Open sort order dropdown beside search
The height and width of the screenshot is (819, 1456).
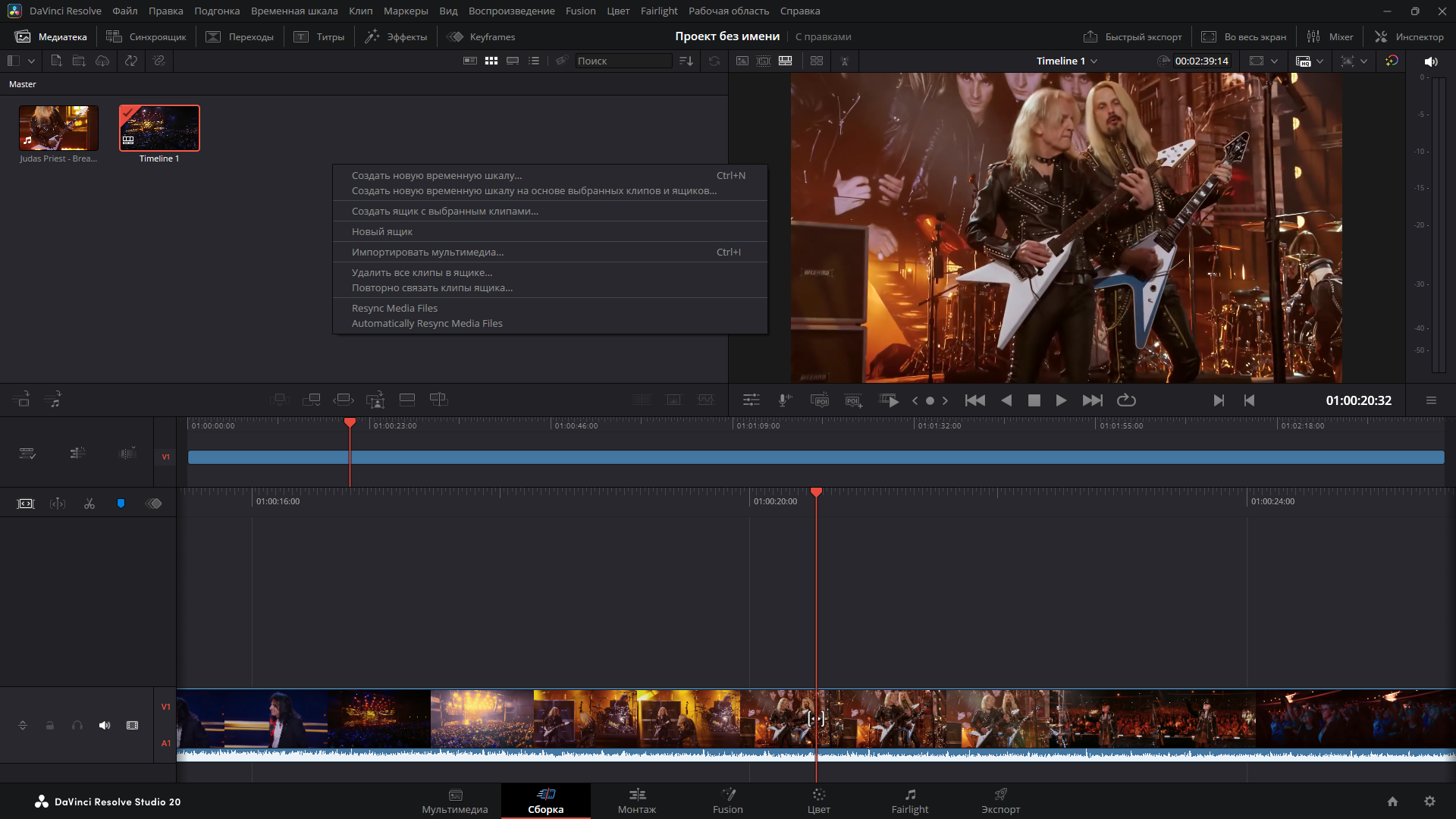click(686, 61)
